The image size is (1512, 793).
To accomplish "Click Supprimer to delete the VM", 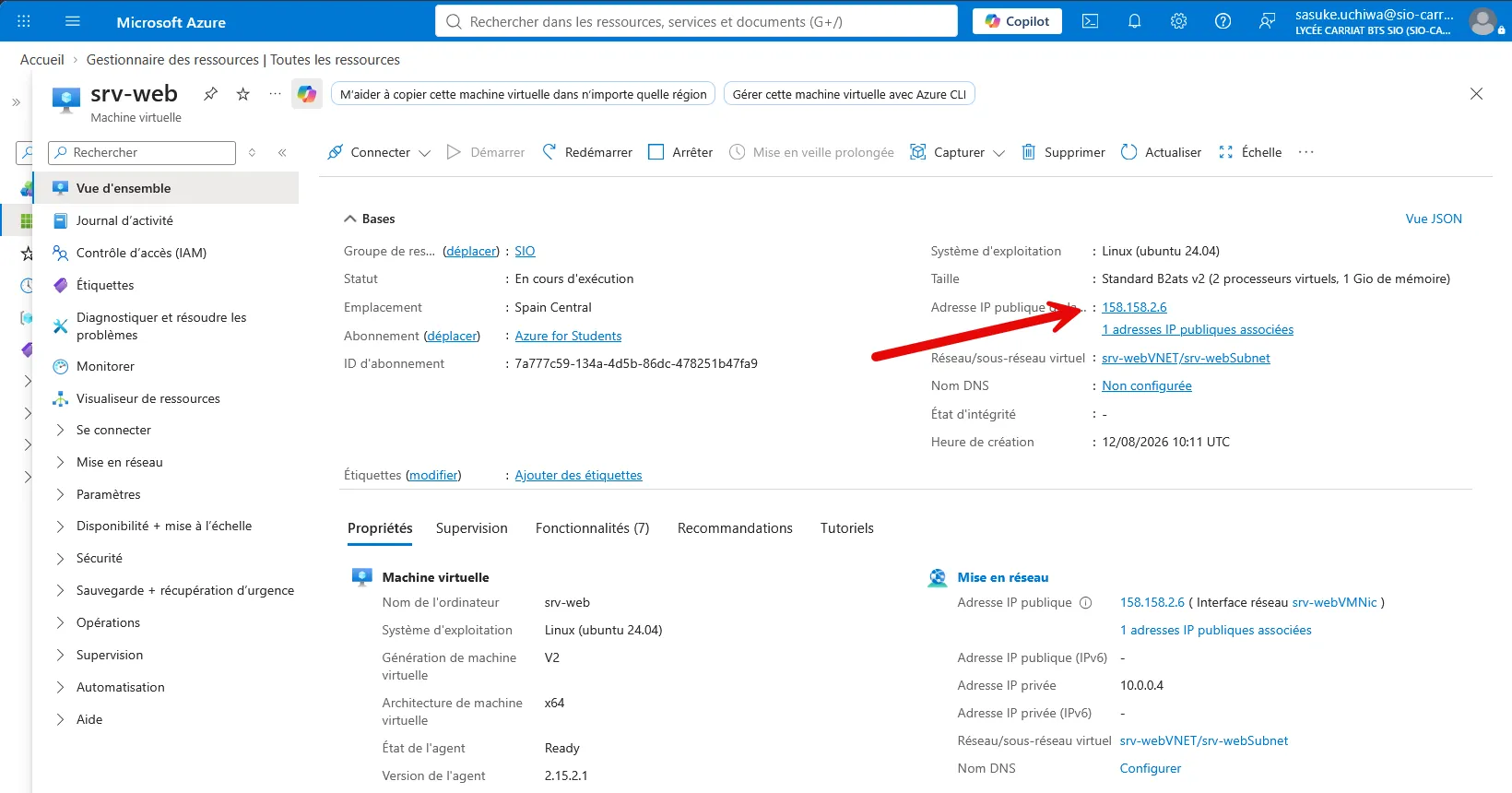I will (1063, 152).
